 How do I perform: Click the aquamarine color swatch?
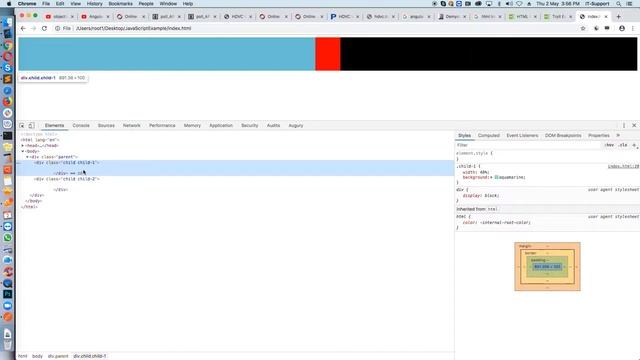[x=496, y=178]
